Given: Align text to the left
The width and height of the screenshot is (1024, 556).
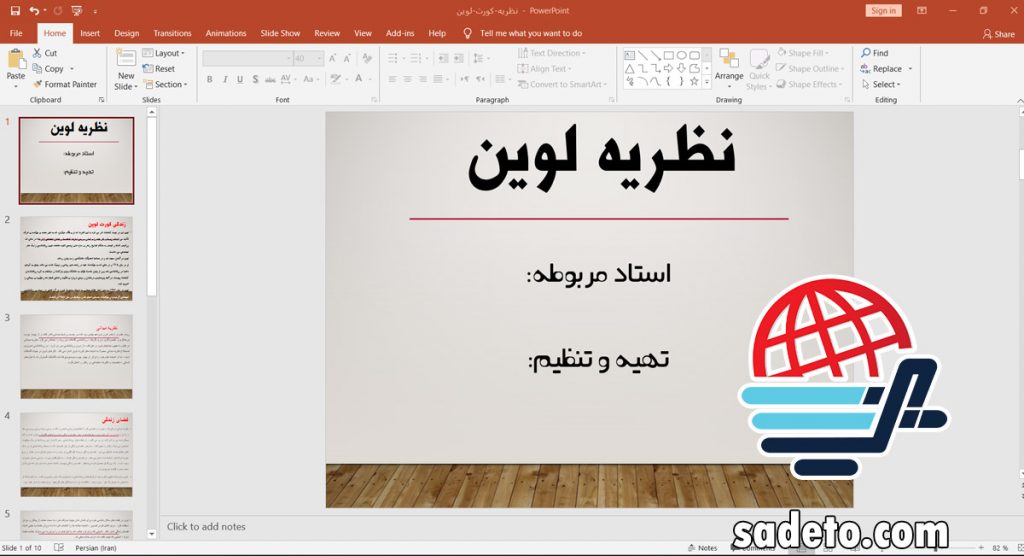Looking at the screenshot, I should [x=392, y=79].
